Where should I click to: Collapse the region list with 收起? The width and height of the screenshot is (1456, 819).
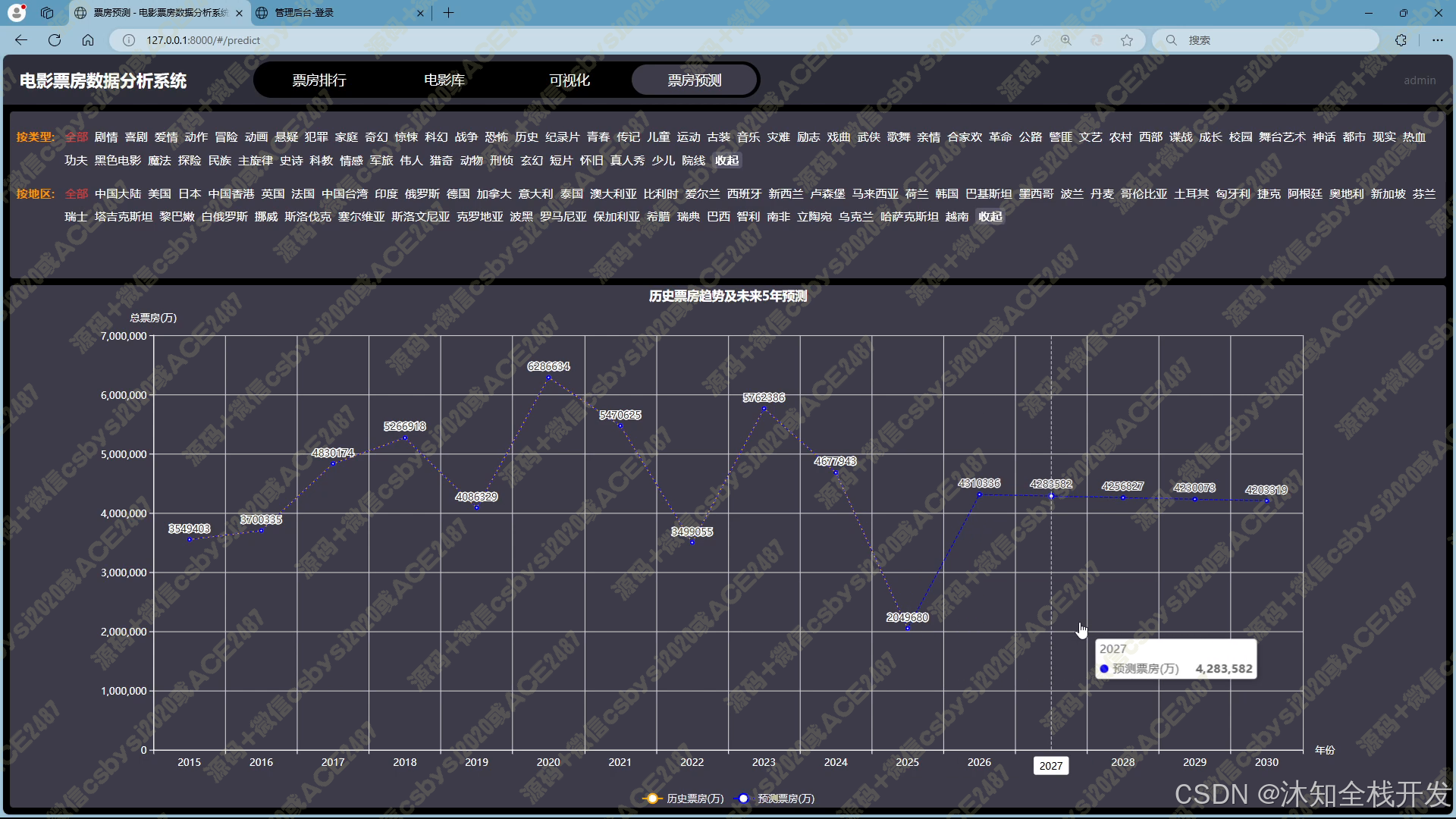pyautogui.click(x=990, y=217)
